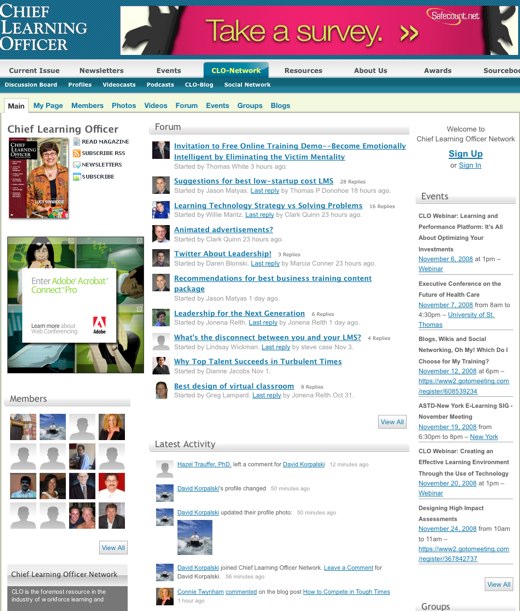
Task: Open Connie Twynham's activity avatar
Action: [x=164, y=597]
